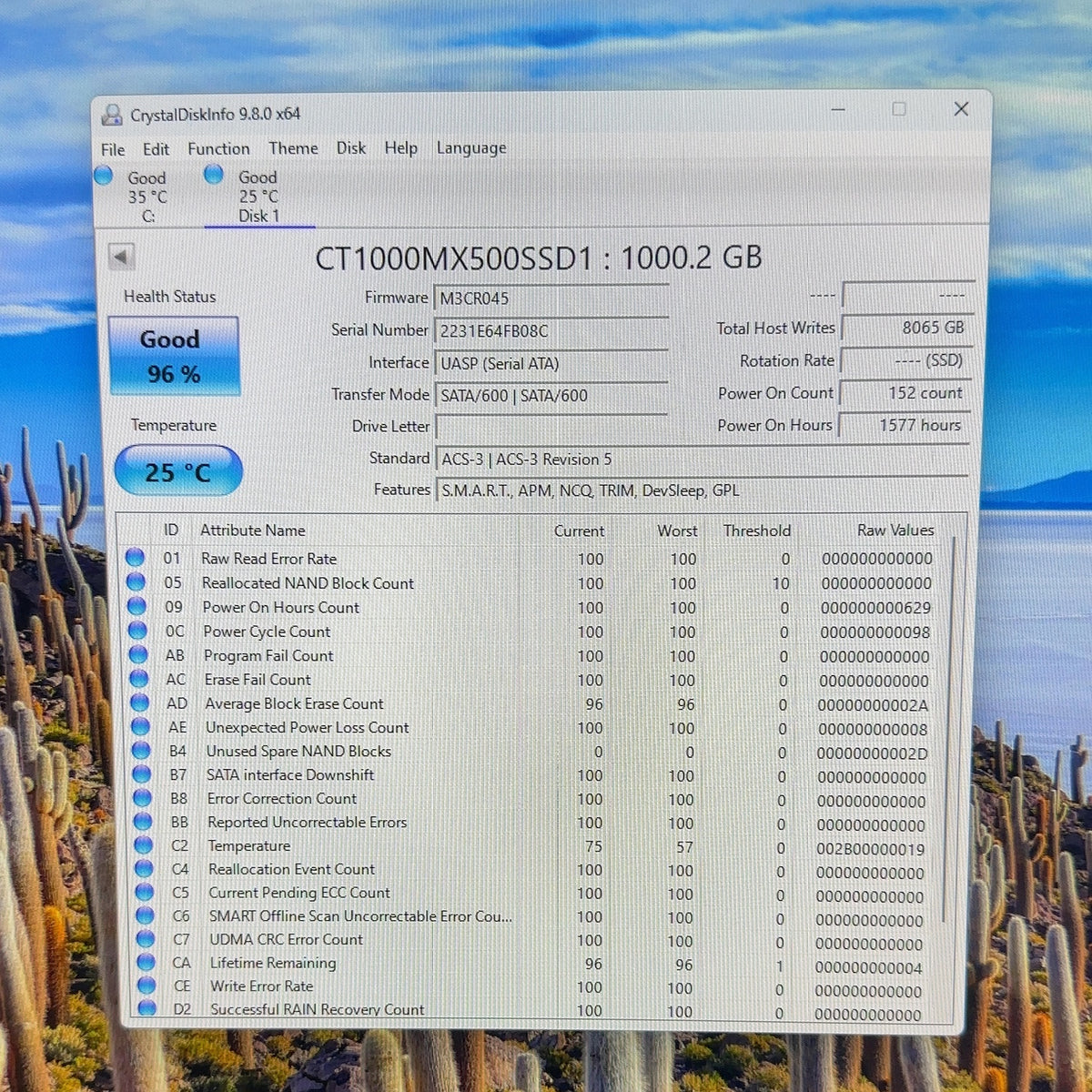Click the Threshold column header
Image resolution: width=1092 pixels, height=1092 pixels.
pyautogui.click(x=757, y=531)
